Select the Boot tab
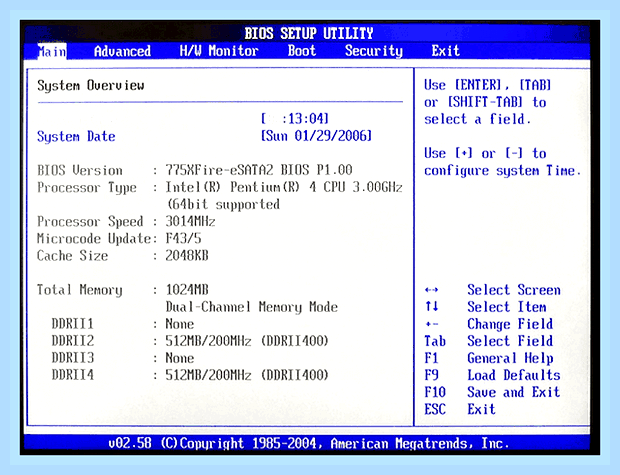 [302, 51]
